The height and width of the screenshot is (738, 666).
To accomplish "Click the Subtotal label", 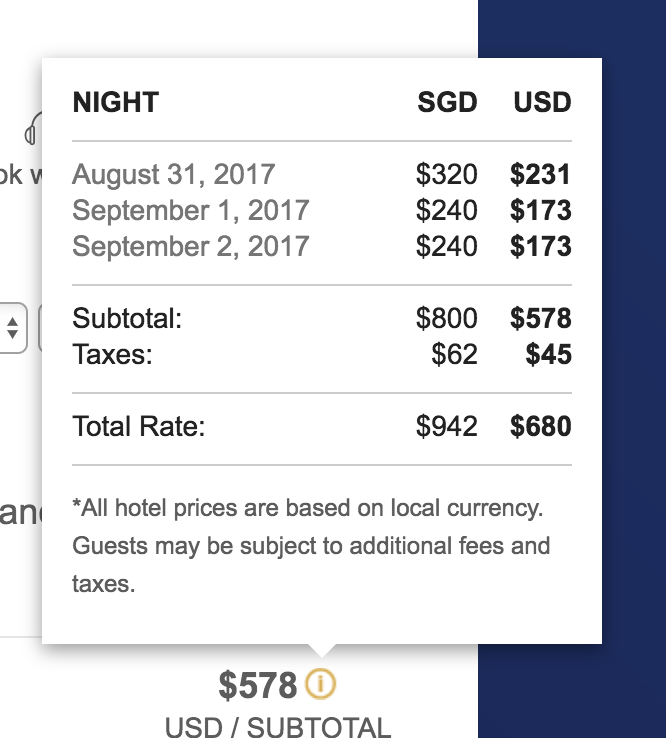I will (x=127, y=318).
